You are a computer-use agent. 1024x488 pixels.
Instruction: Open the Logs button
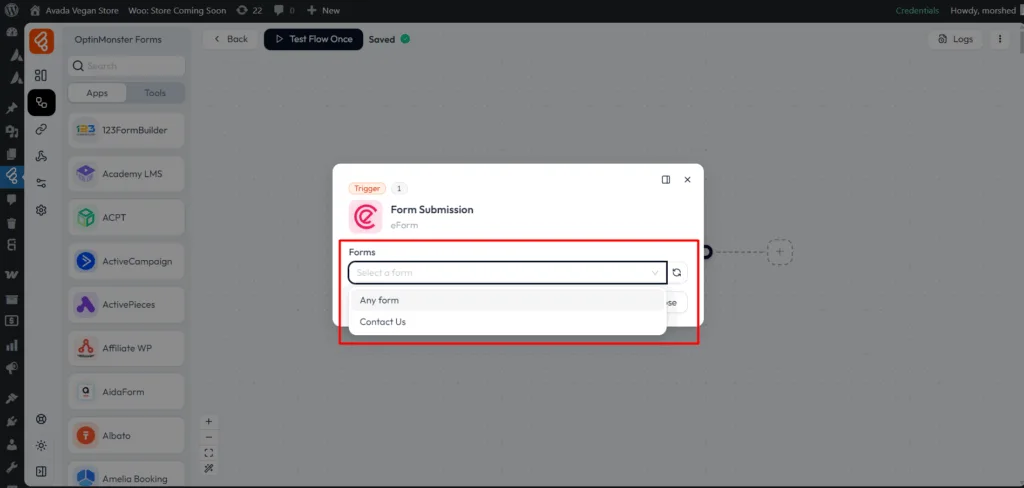(x=955, y=39)
